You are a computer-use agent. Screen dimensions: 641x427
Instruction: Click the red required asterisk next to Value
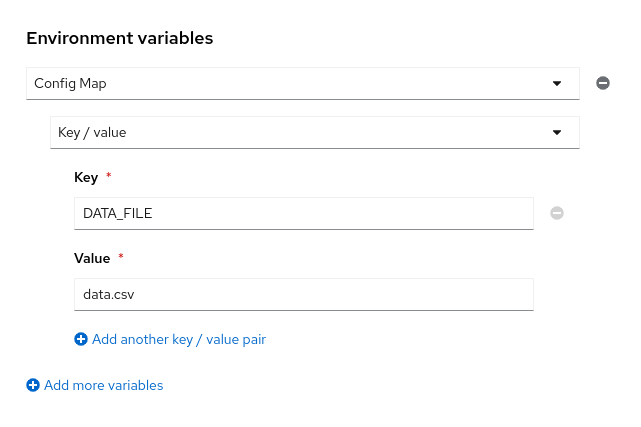coord(121,258)
